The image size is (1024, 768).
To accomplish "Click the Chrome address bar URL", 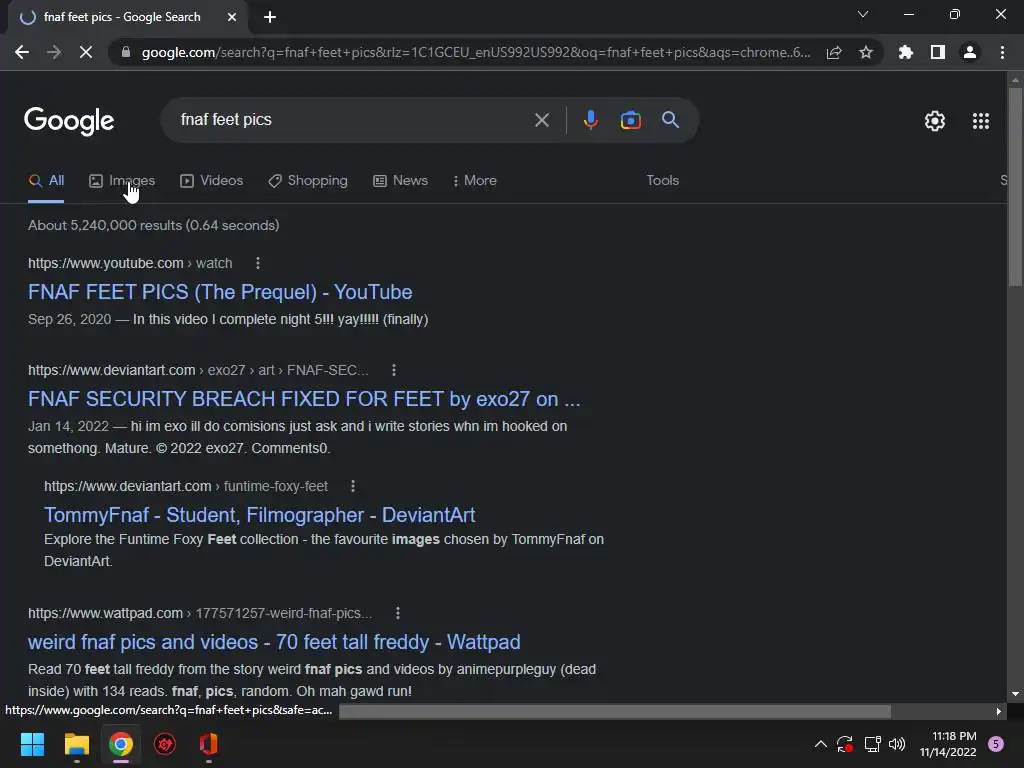I will [x=476, y=52].
